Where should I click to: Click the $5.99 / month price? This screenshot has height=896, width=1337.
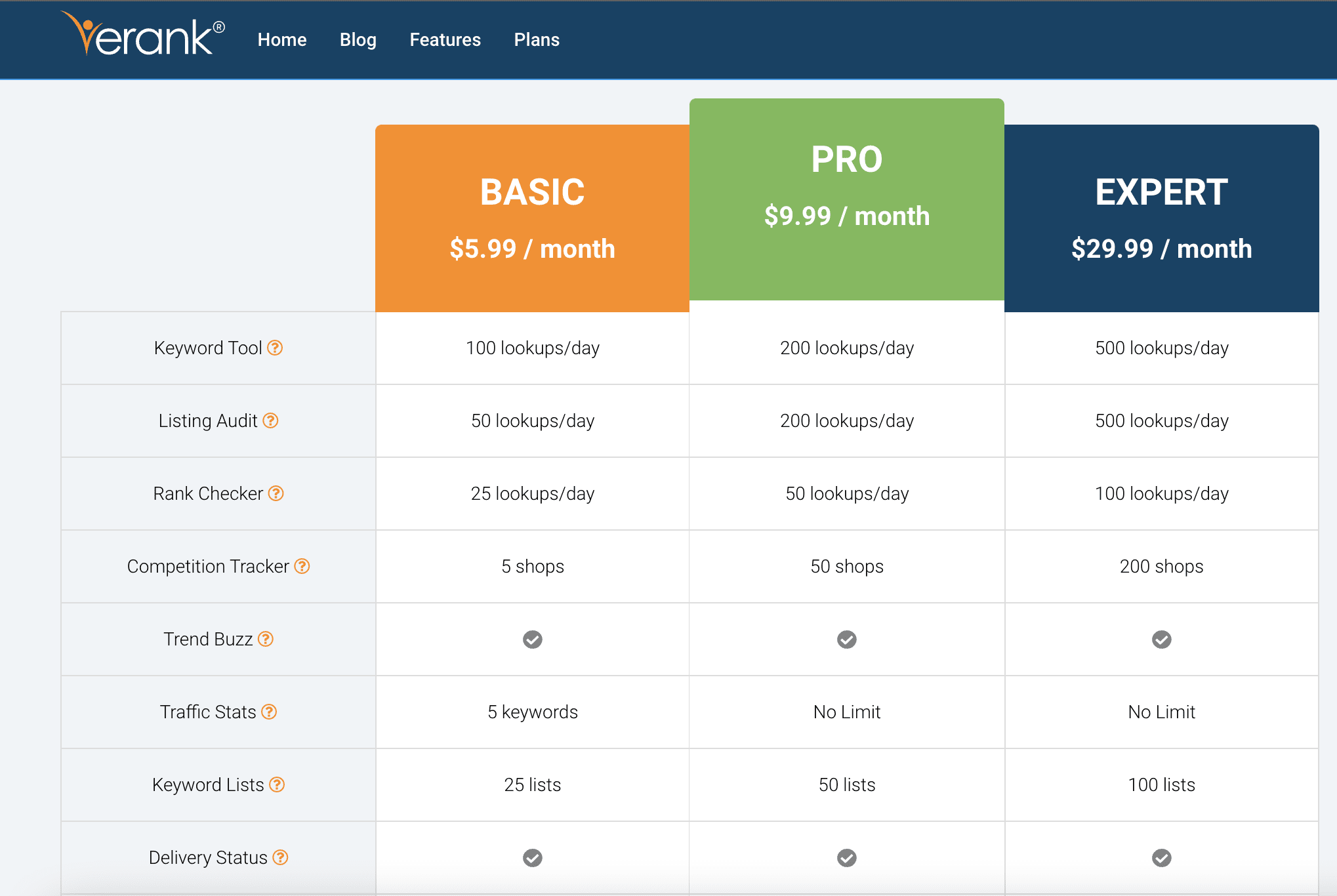click(533, 249)
